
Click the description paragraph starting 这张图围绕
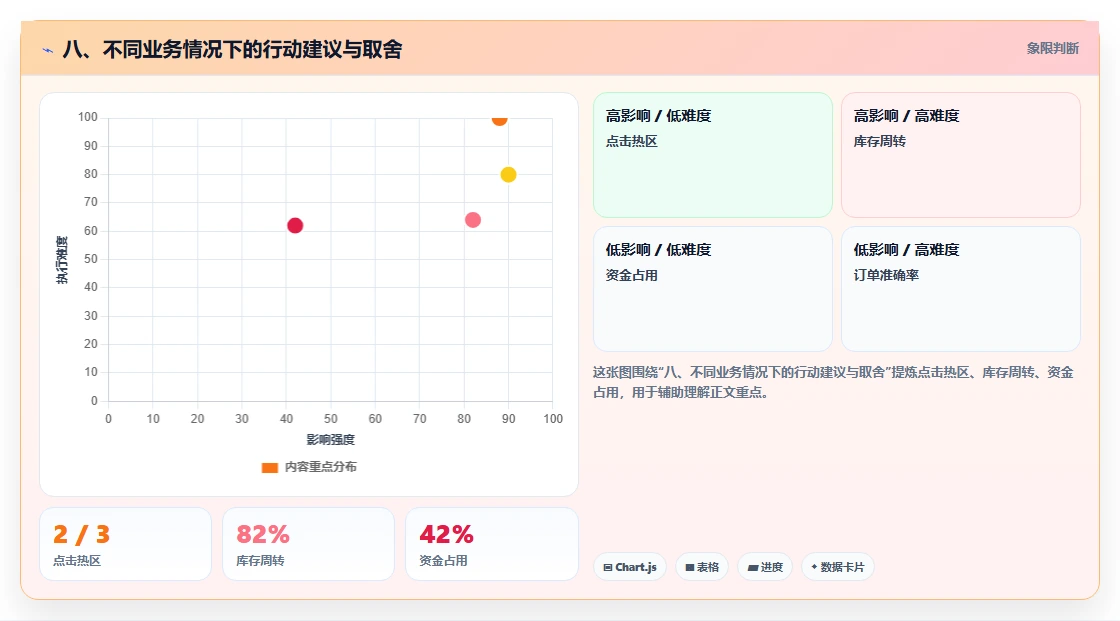(x=834, y=382)
